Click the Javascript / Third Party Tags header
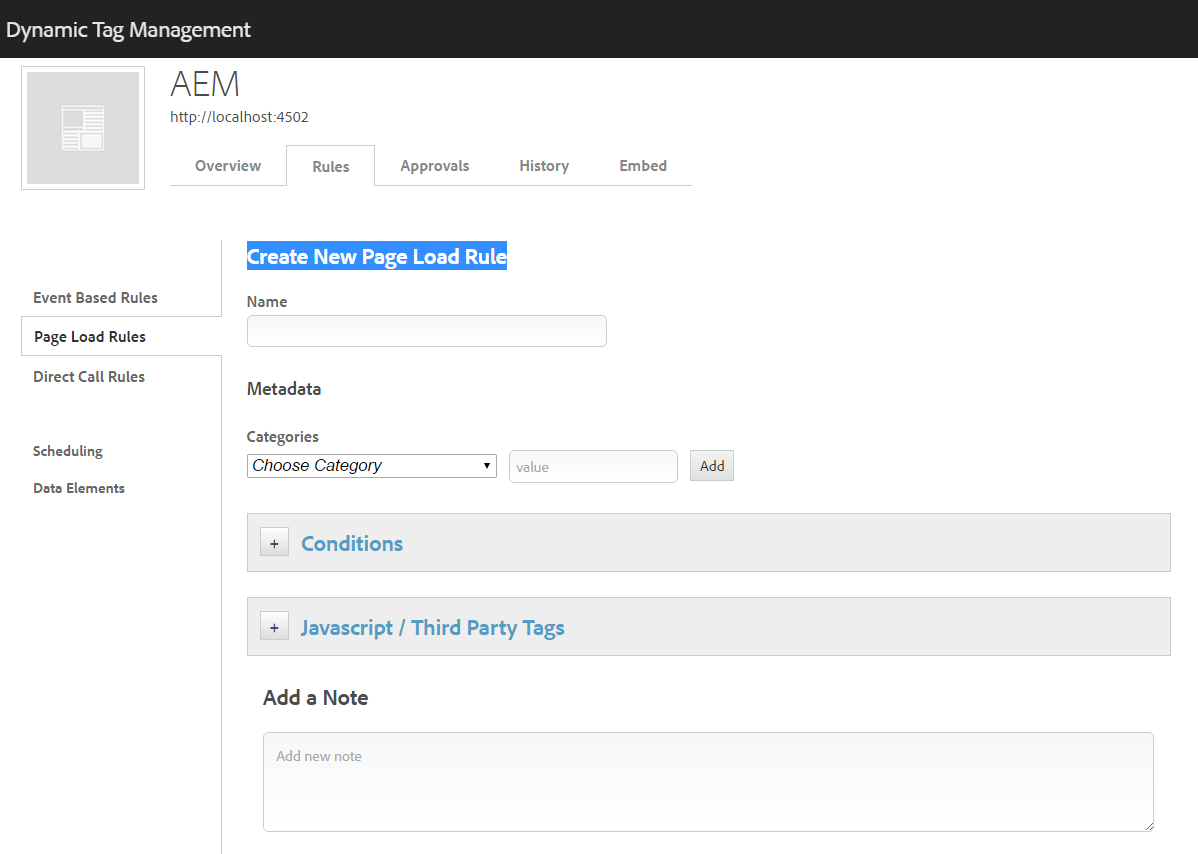1198x854 pixels. coord(432,628)
